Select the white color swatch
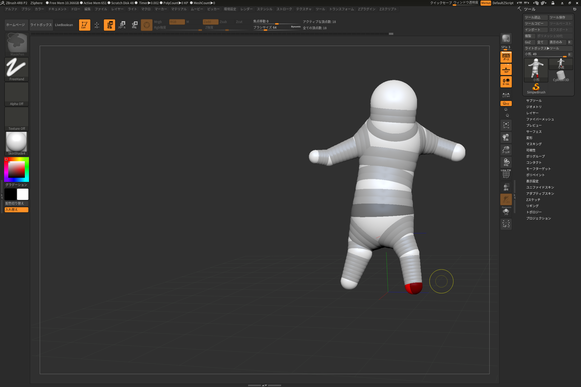 [x=23, y=194]
